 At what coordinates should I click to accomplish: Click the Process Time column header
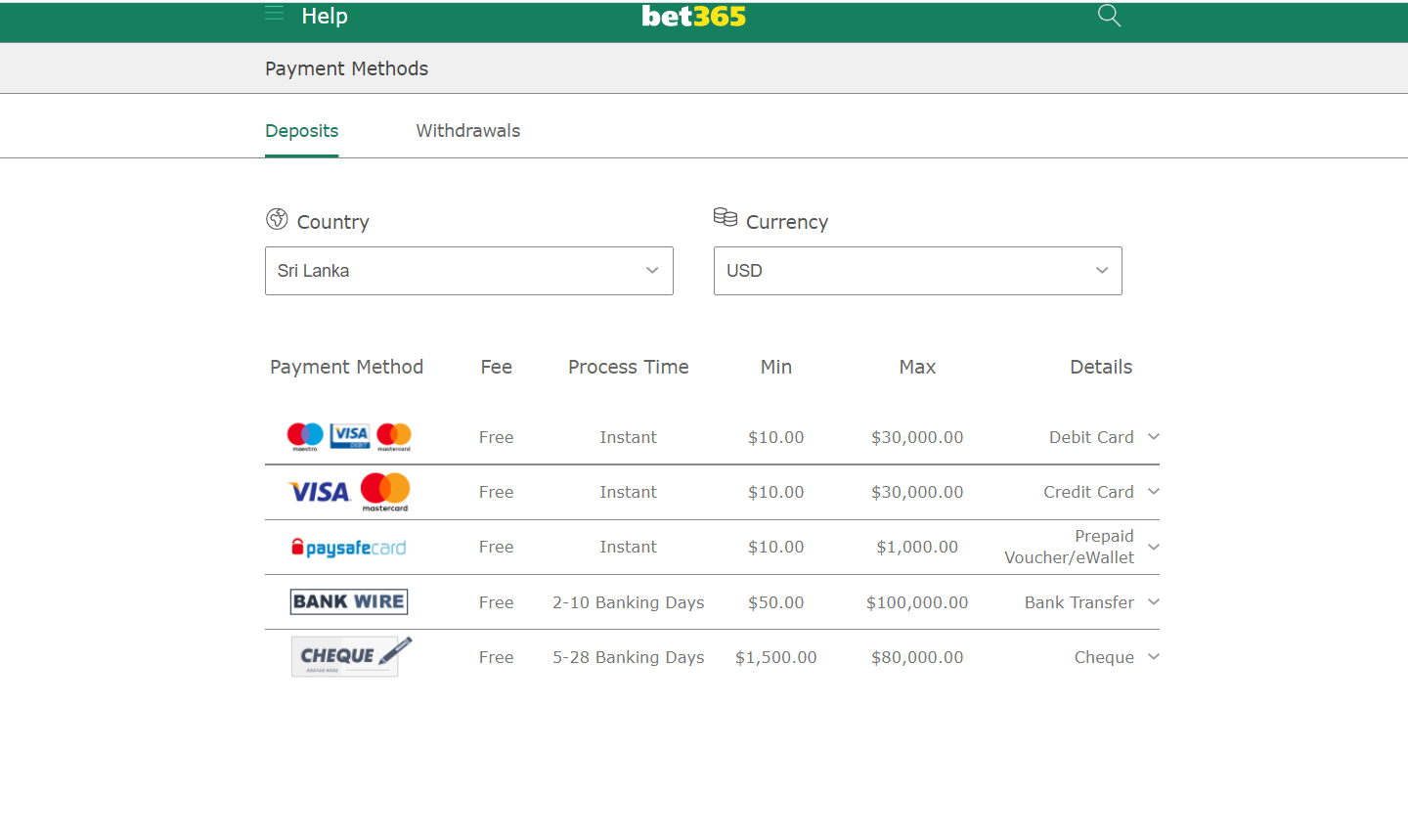pyautogui.click(x=629, y=367)
